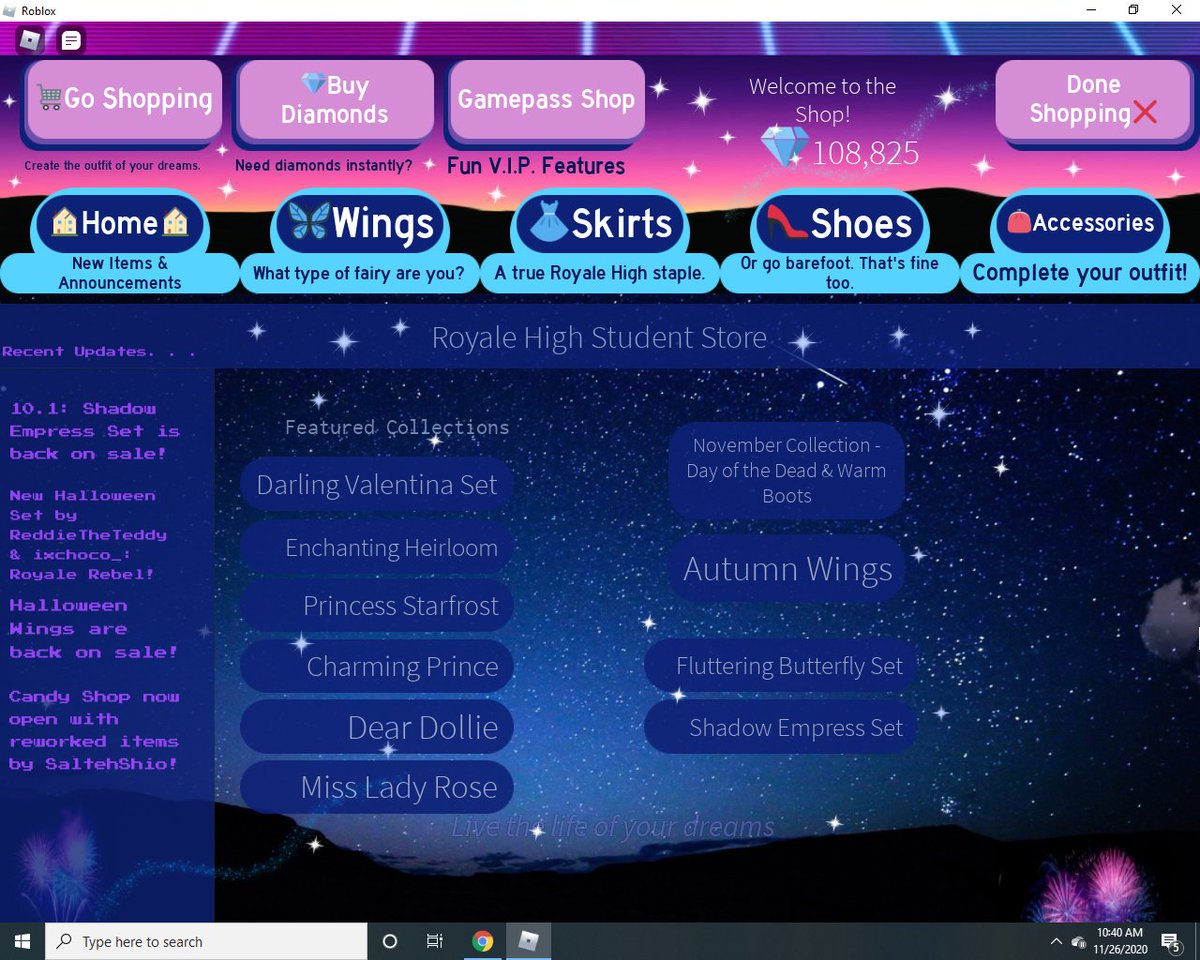Click the diamond currency icon
The image size is (1200, 960).
coord(785,148)
